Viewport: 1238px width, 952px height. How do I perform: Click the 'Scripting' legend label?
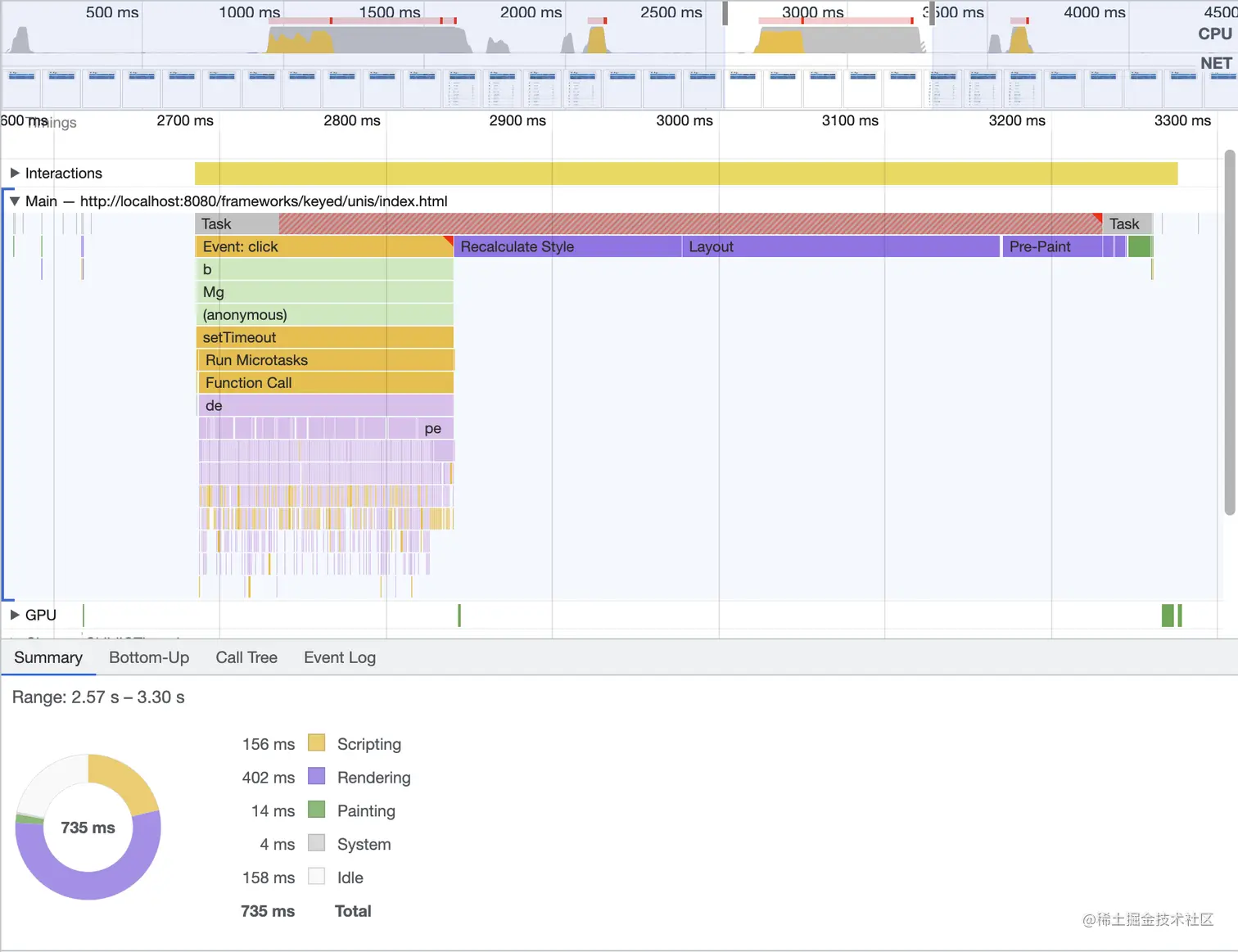coord(369,744)
